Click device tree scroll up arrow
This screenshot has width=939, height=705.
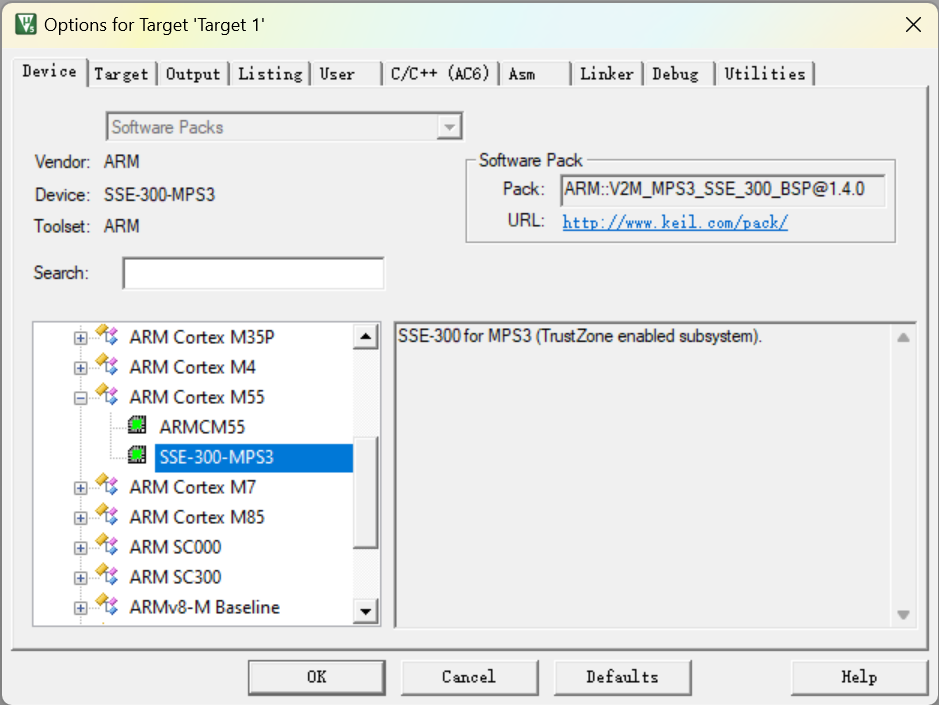click(365, 337)
